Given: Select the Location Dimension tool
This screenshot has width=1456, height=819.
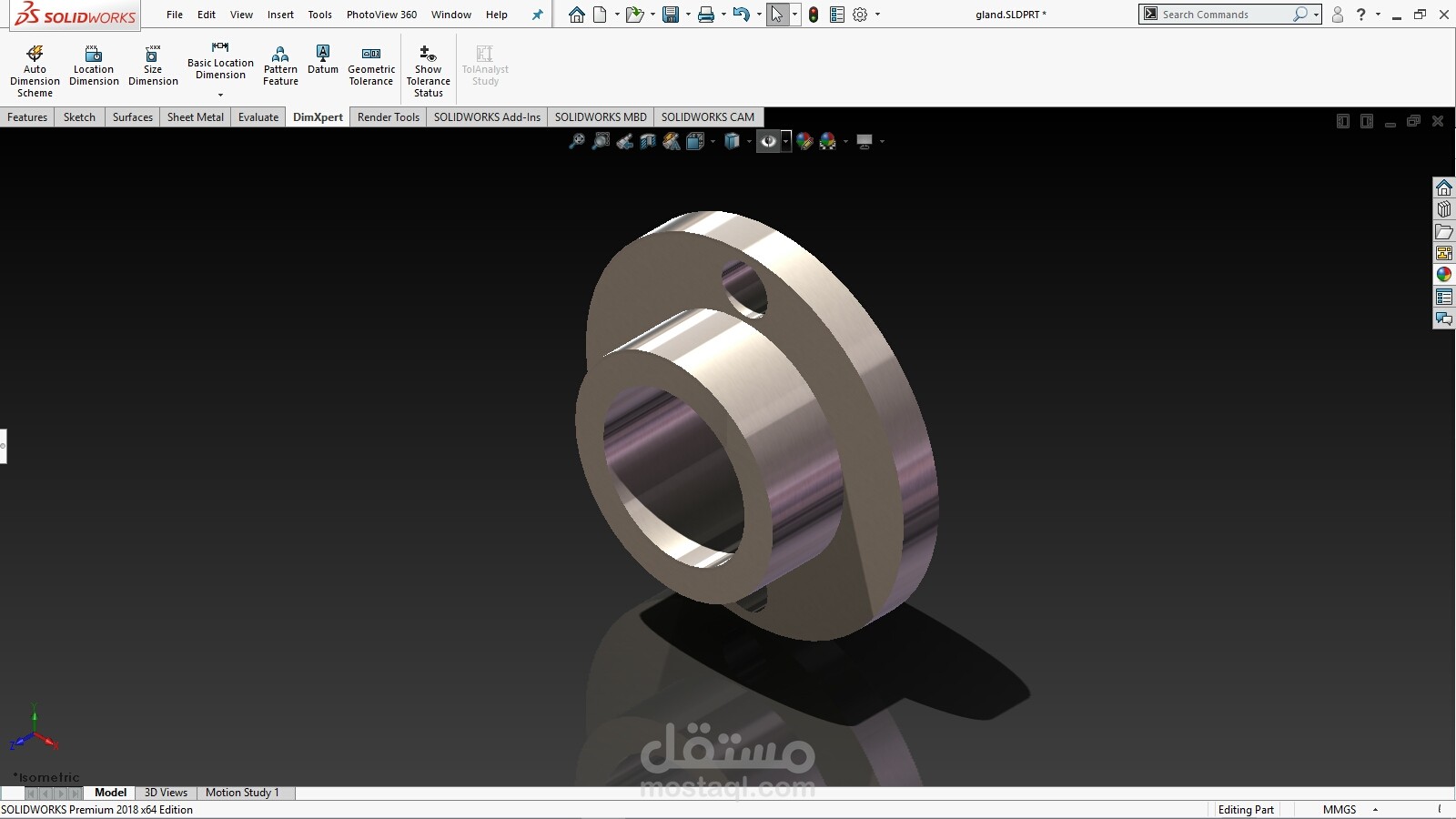Looking at the screenshot, I should point(94,66).
